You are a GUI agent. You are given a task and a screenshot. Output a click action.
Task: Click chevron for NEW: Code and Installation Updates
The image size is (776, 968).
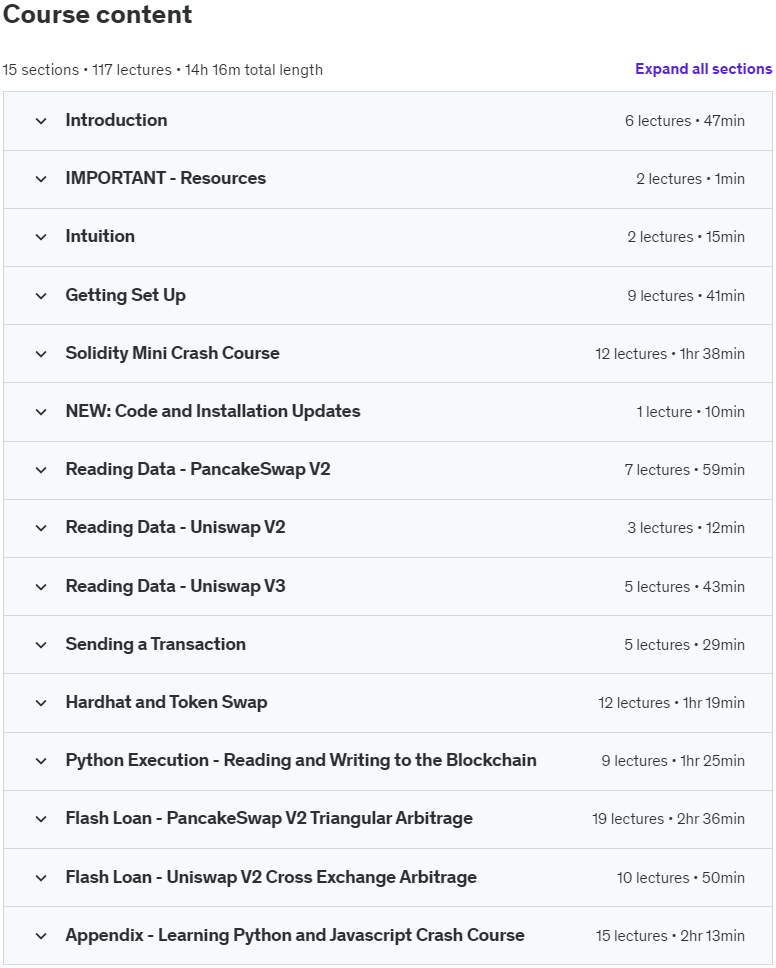41,412
